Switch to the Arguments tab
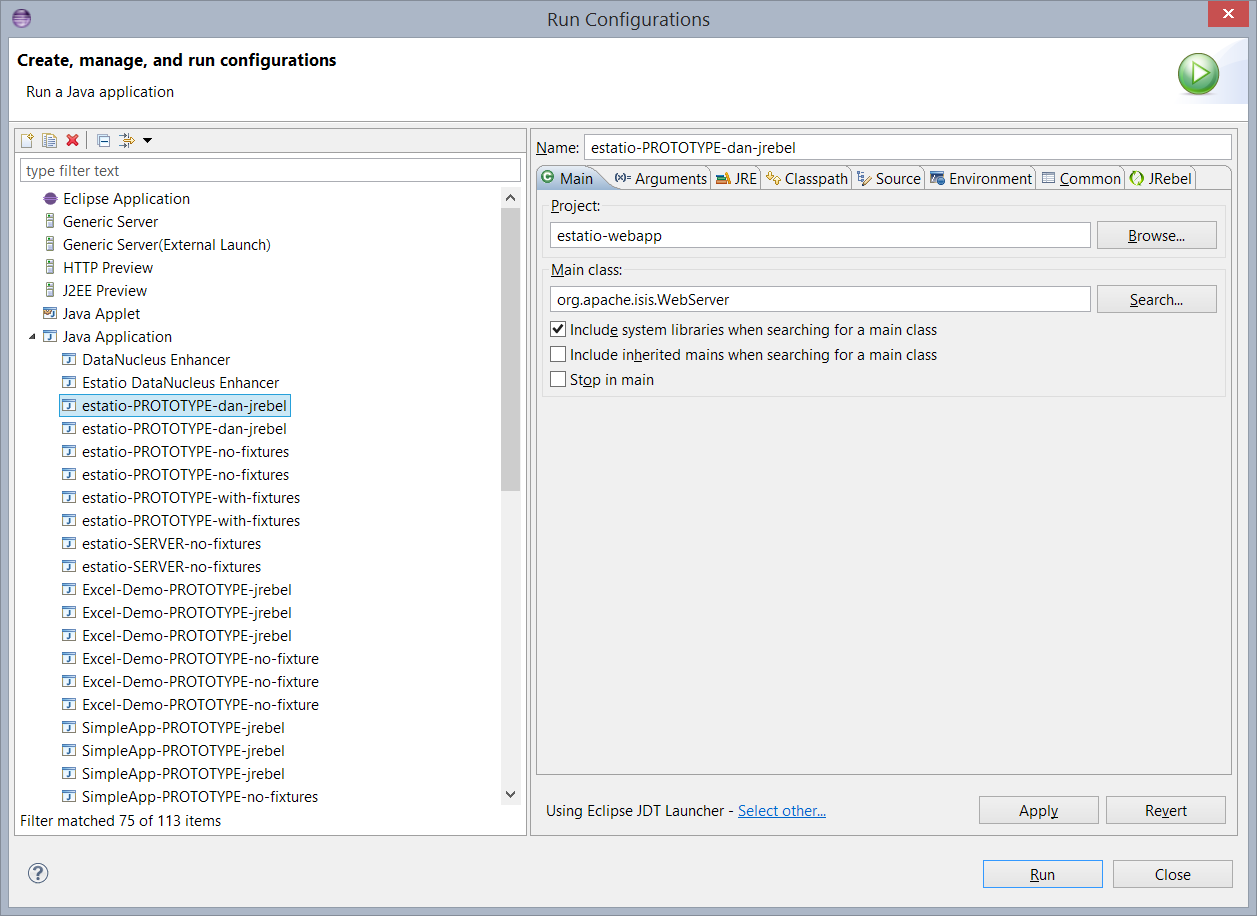 tap(660, 178)
